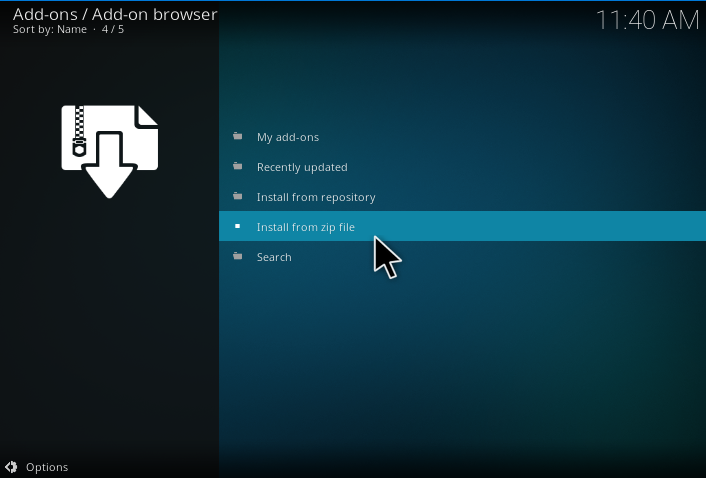The height and width of the screenshot is (478, 706).
Task: Click the large zip download artwork
Action: 109,152
